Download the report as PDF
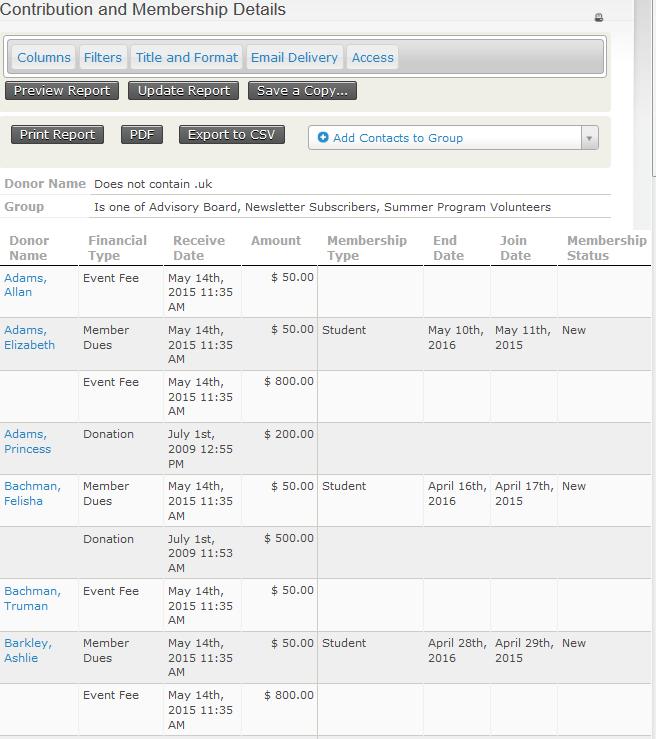 click(141, 135)
